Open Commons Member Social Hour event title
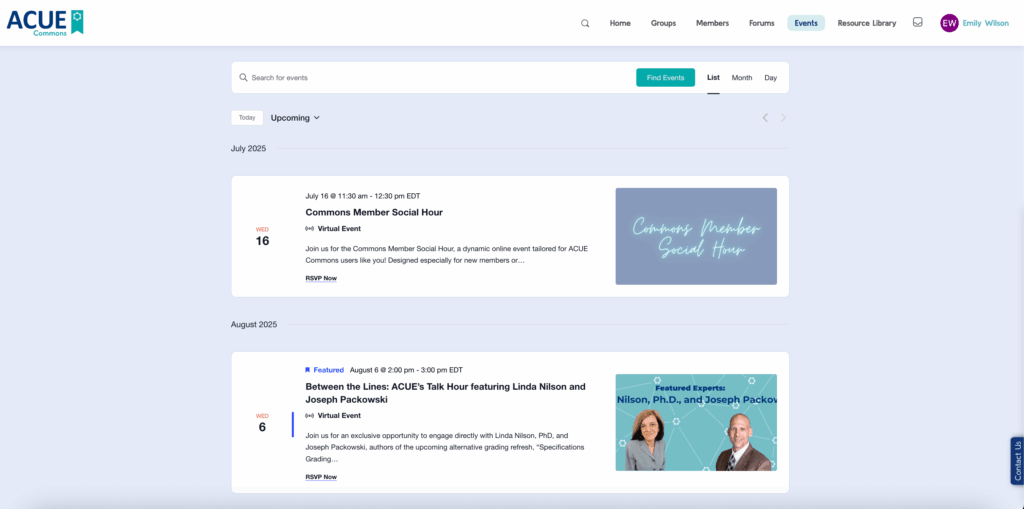Image resolution: width=1024 pixels, height=509 pixels. [374, 212]
